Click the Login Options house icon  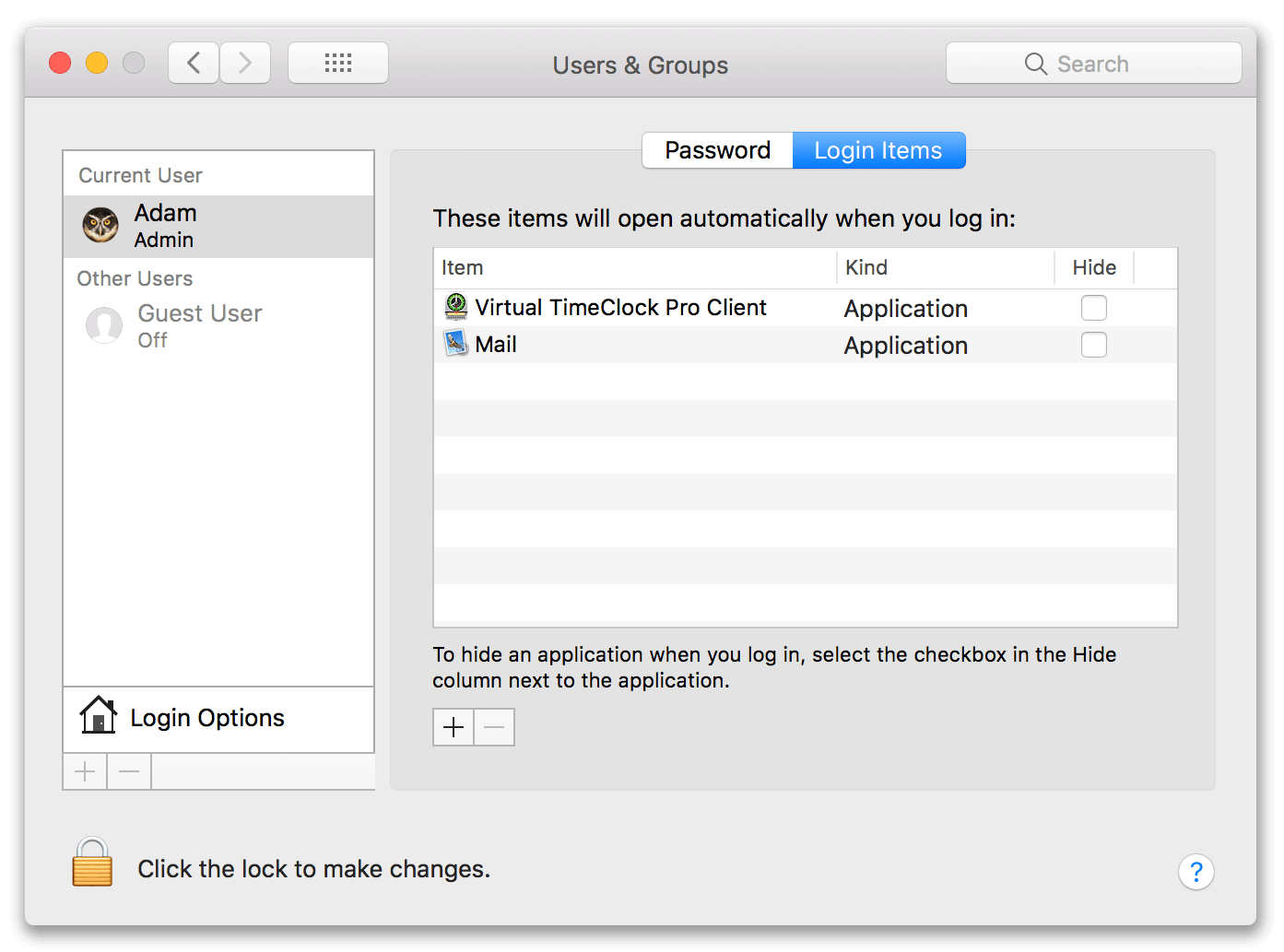pos(99,716)
